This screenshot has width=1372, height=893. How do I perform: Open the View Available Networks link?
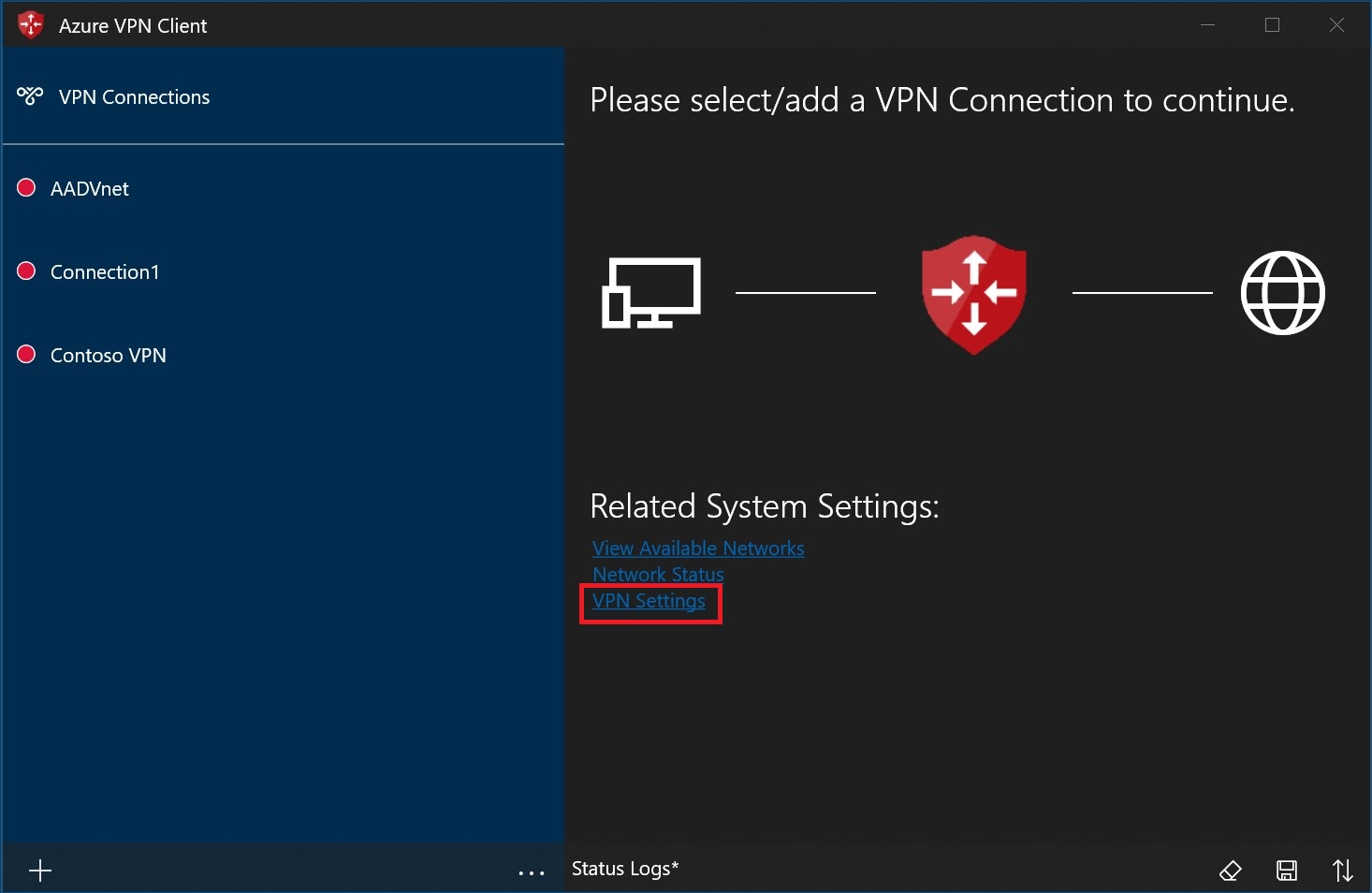(x=698, y=549)
